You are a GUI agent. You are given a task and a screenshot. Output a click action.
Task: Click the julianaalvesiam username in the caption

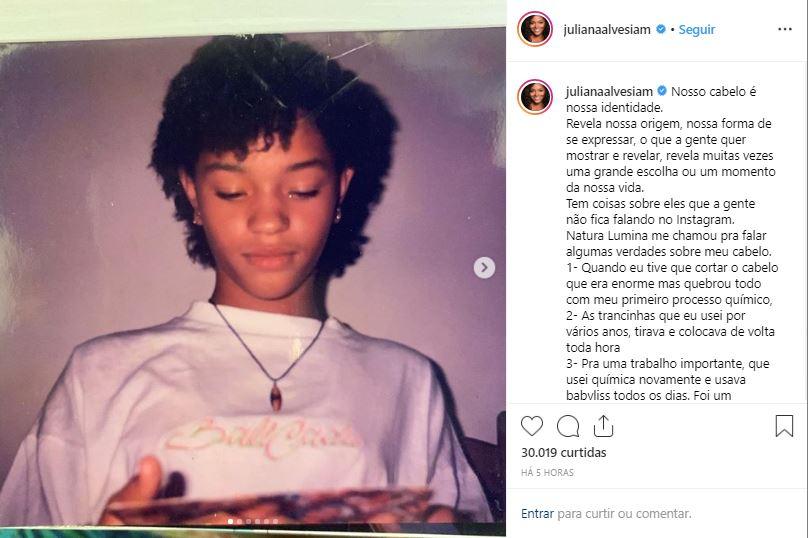click(x=607, y=91)
